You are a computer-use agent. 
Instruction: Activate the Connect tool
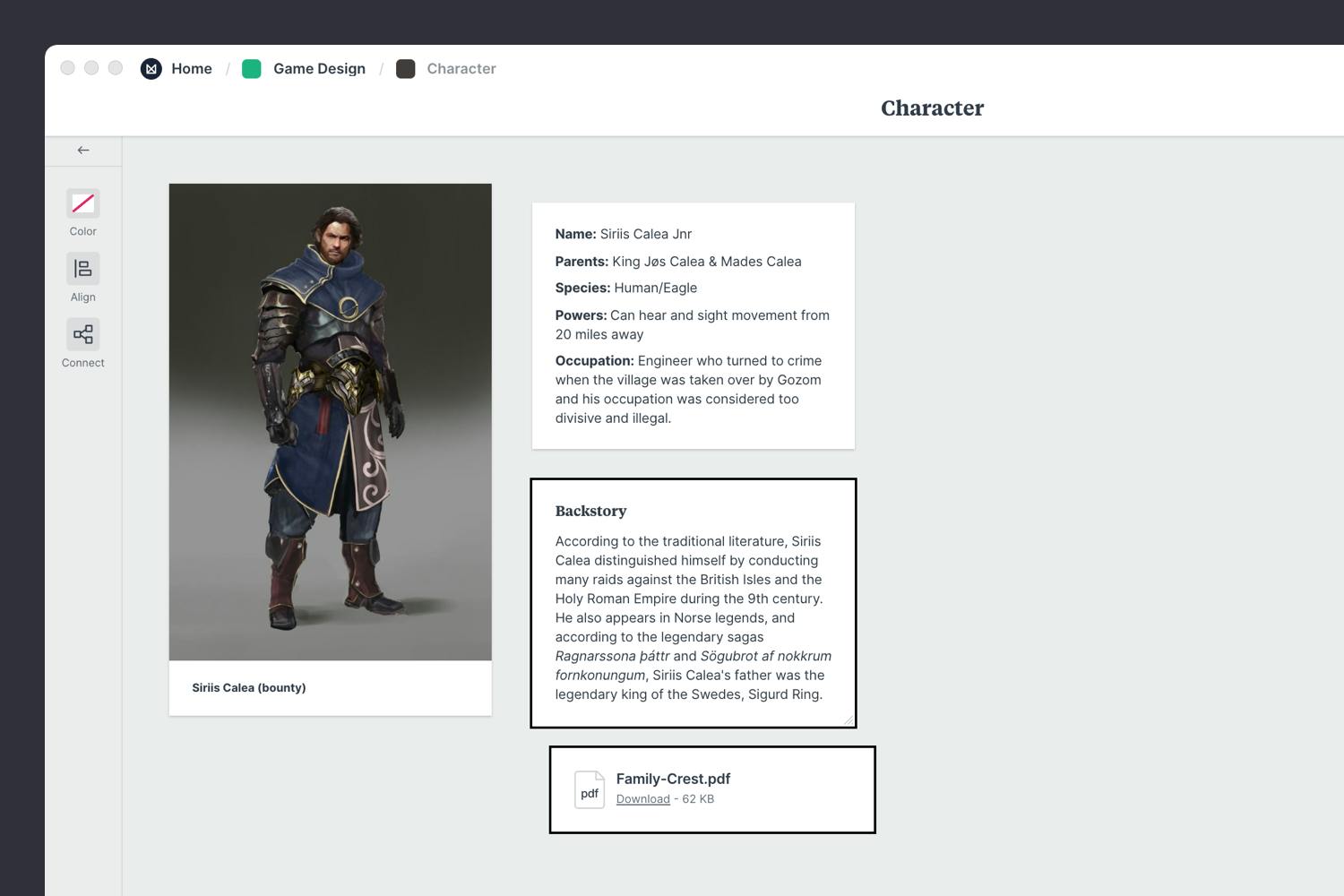point(83,335)
